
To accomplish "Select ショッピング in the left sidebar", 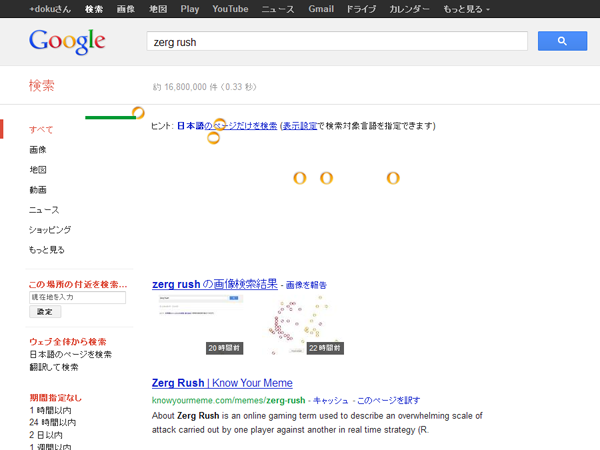I will click(50, 230).
